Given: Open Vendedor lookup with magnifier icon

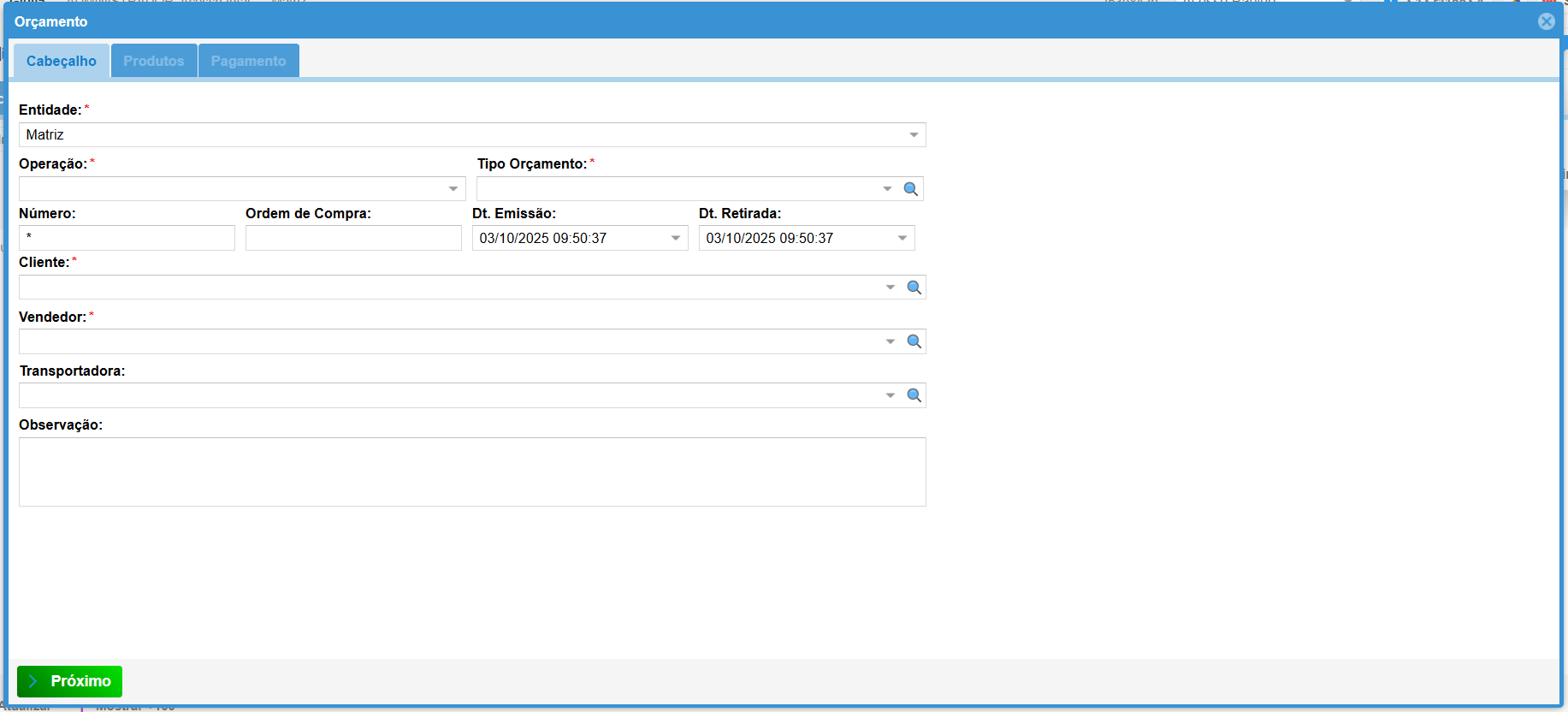Looking at the screenshot, I should pyautogui.click(x=914, y=341).
